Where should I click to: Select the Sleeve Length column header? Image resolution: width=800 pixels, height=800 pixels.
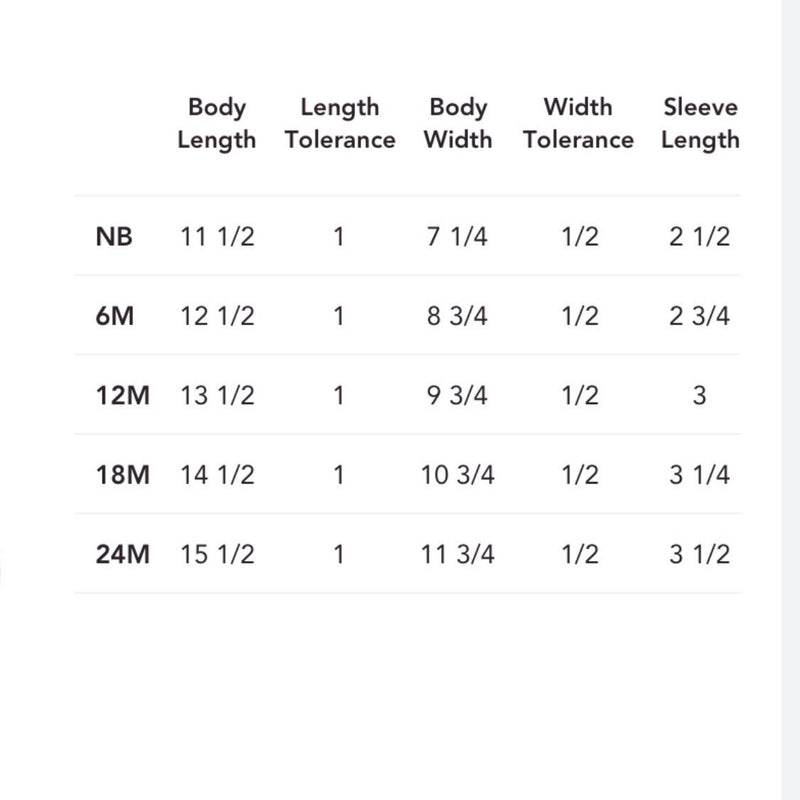click(700, 123)
